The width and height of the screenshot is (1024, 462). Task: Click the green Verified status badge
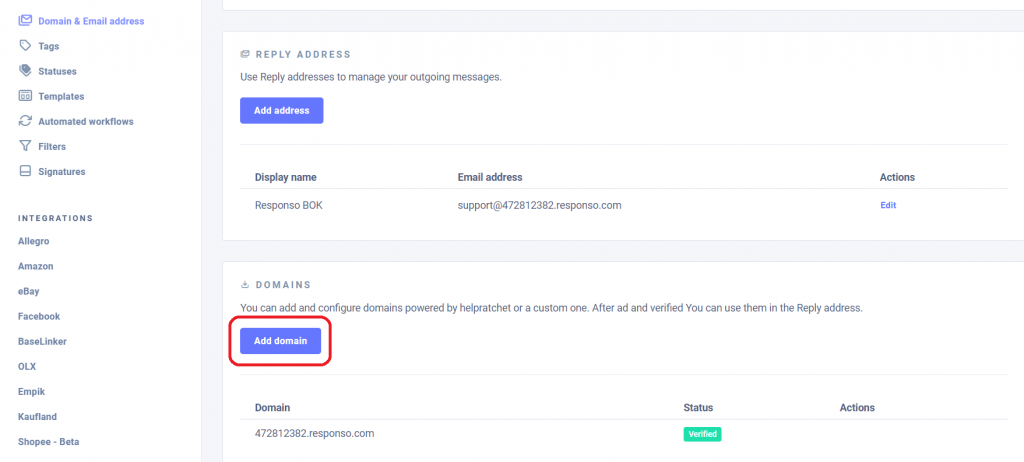702,434
